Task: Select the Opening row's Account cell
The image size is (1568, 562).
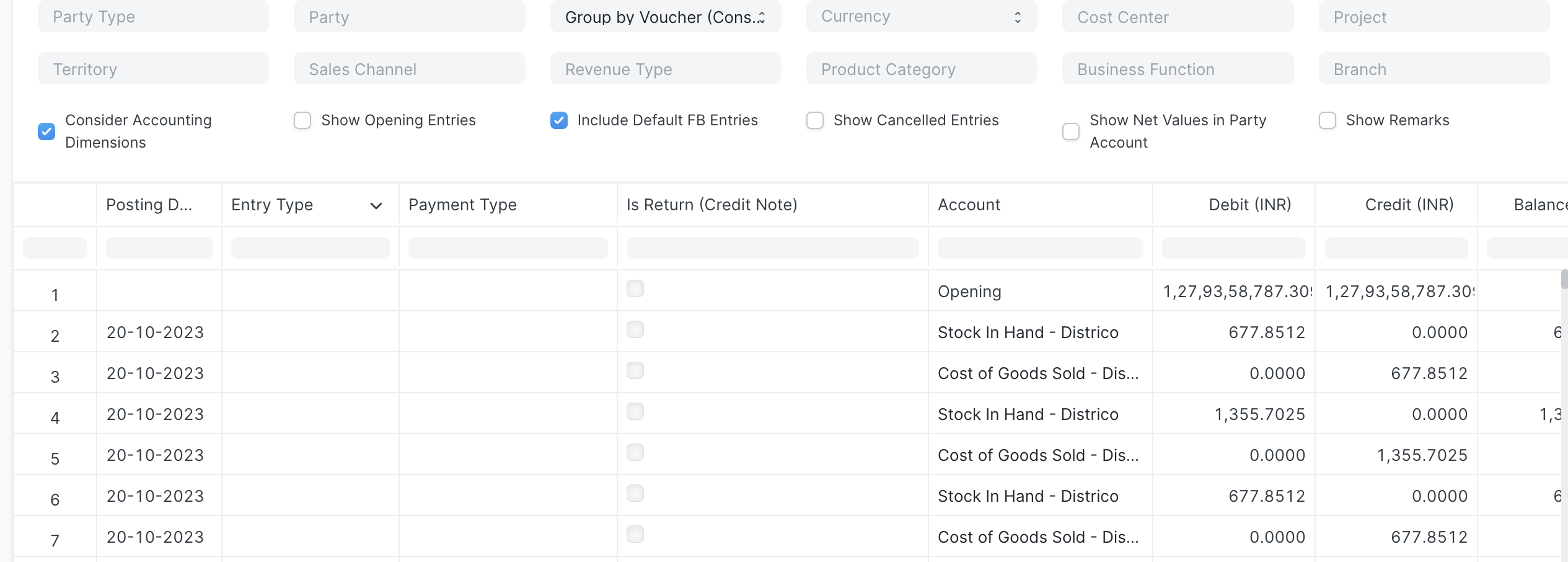Action: click(1040, 291)
